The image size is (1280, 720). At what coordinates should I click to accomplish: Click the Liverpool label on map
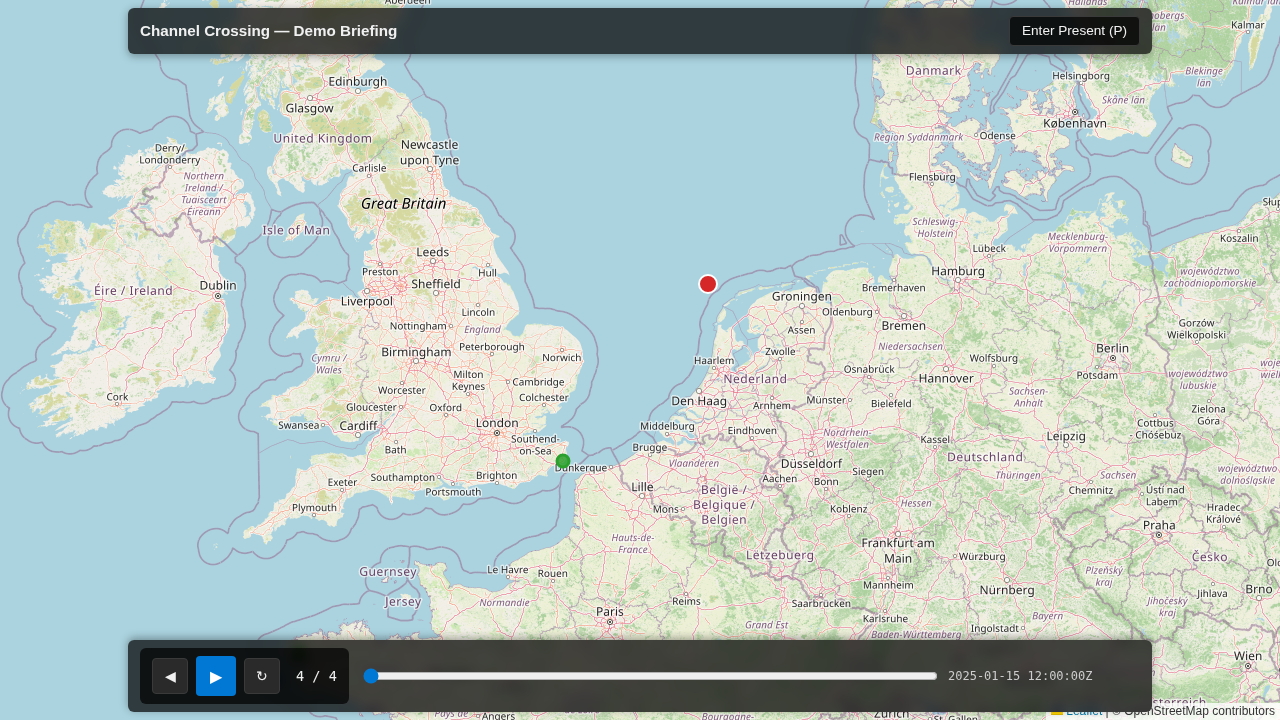[x=366, y=301]
